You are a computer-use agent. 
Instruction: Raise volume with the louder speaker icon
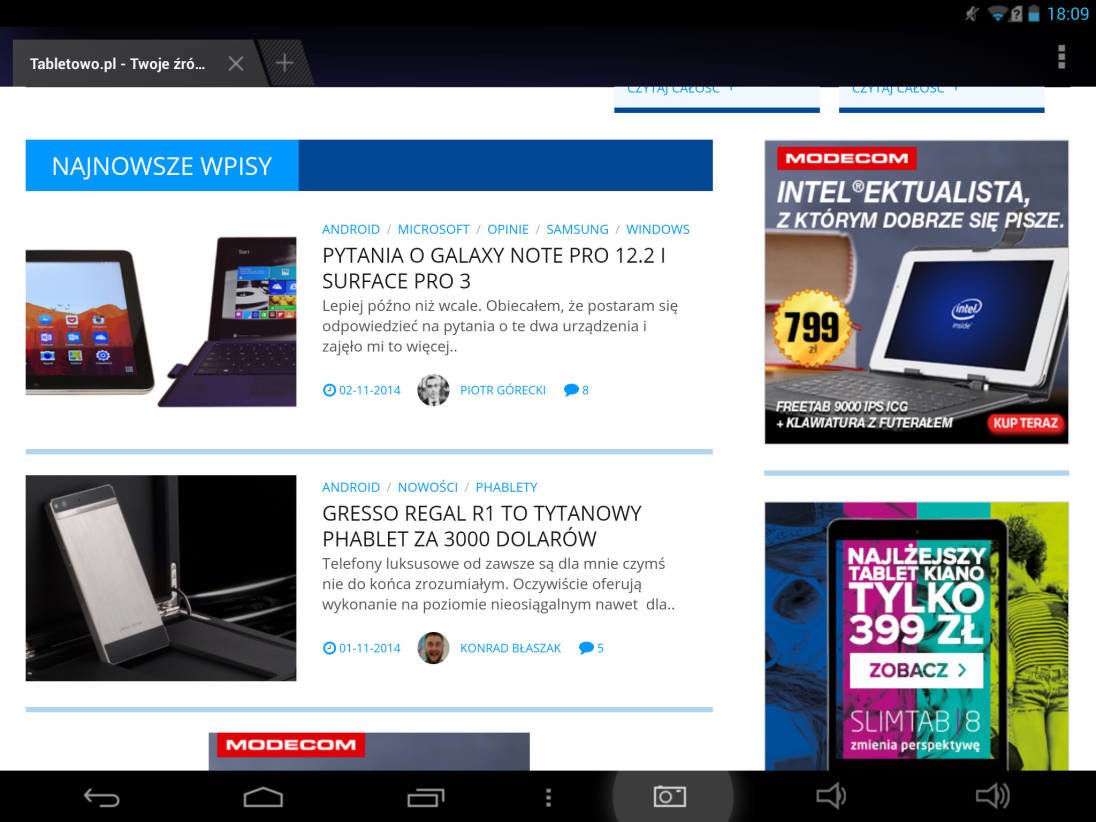(993, 795)
